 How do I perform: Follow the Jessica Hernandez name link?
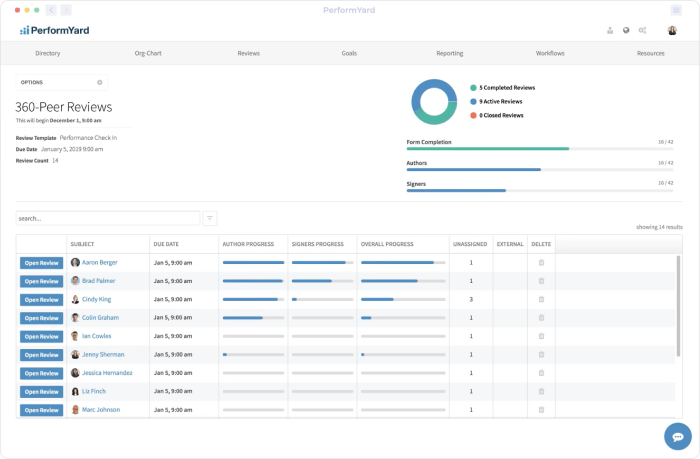coord(107,373)
